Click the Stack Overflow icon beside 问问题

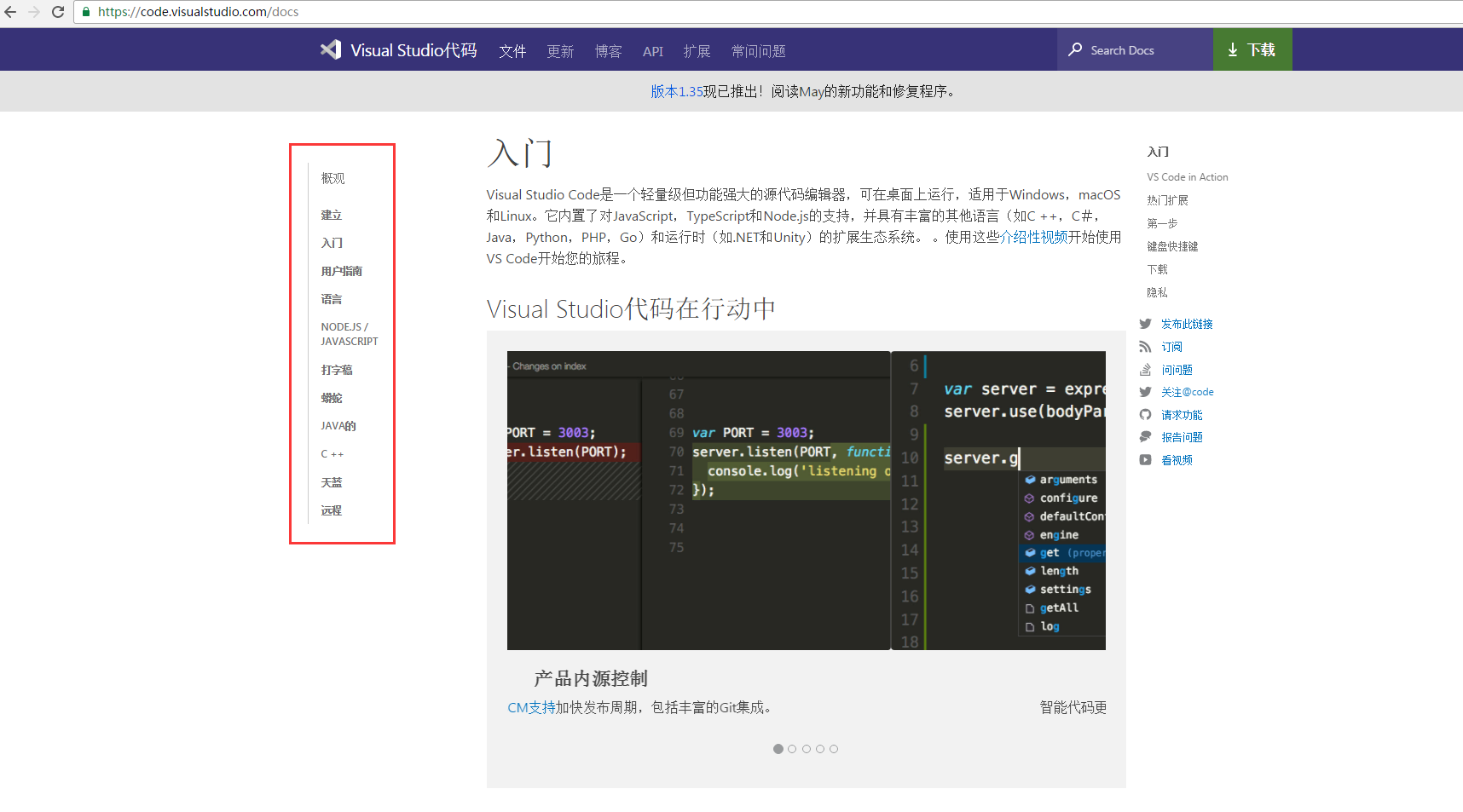[x=1145, y=370]
